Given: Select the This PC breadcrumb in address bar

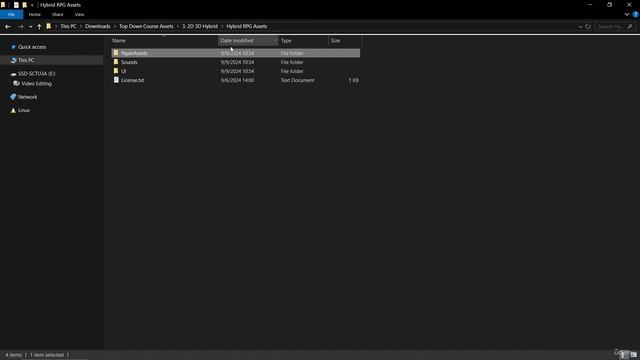Looking at the screenshot, I should (68, 26).
